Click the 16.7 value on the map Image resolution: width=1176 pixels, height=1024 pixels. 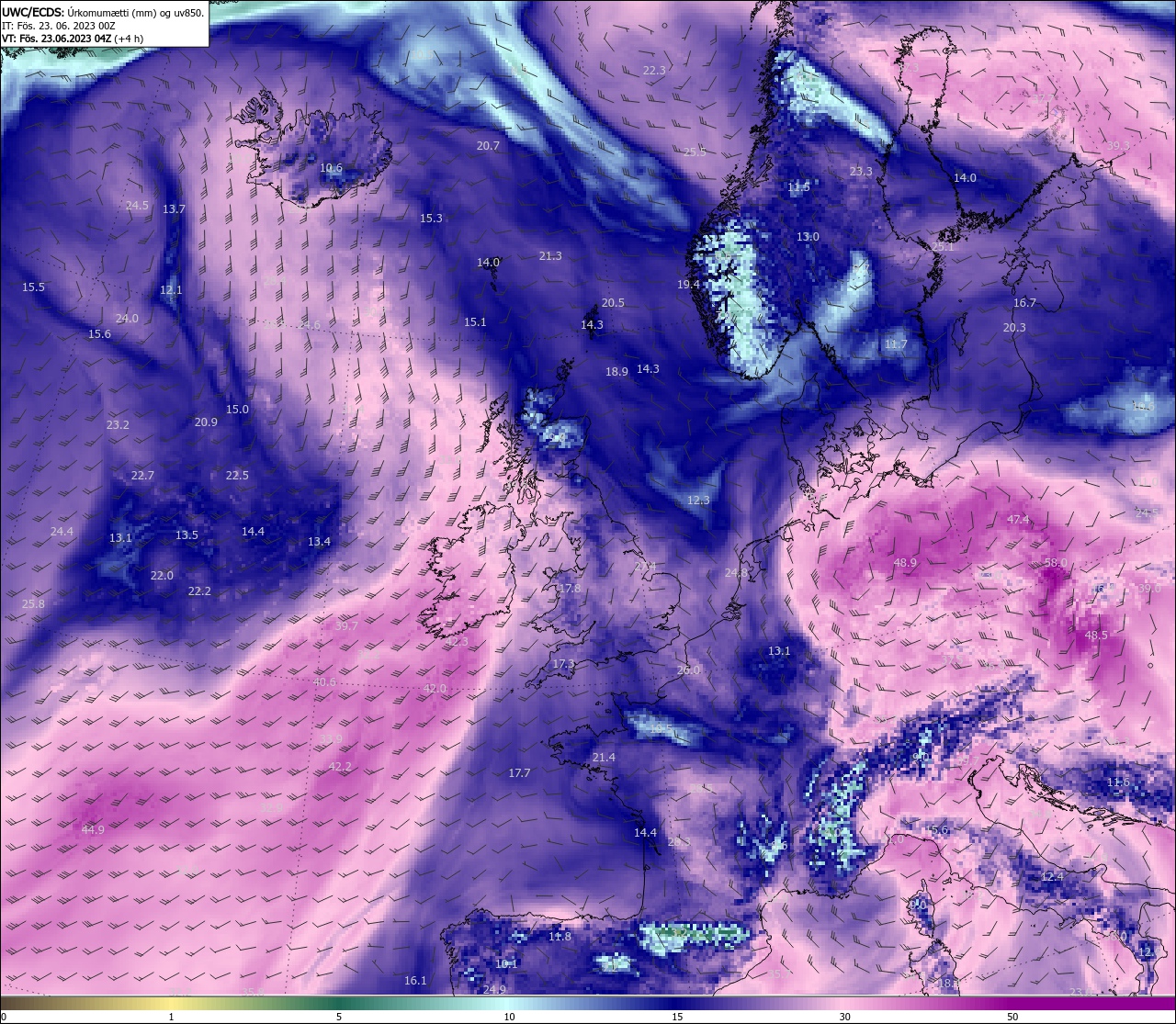(1024, 303)
